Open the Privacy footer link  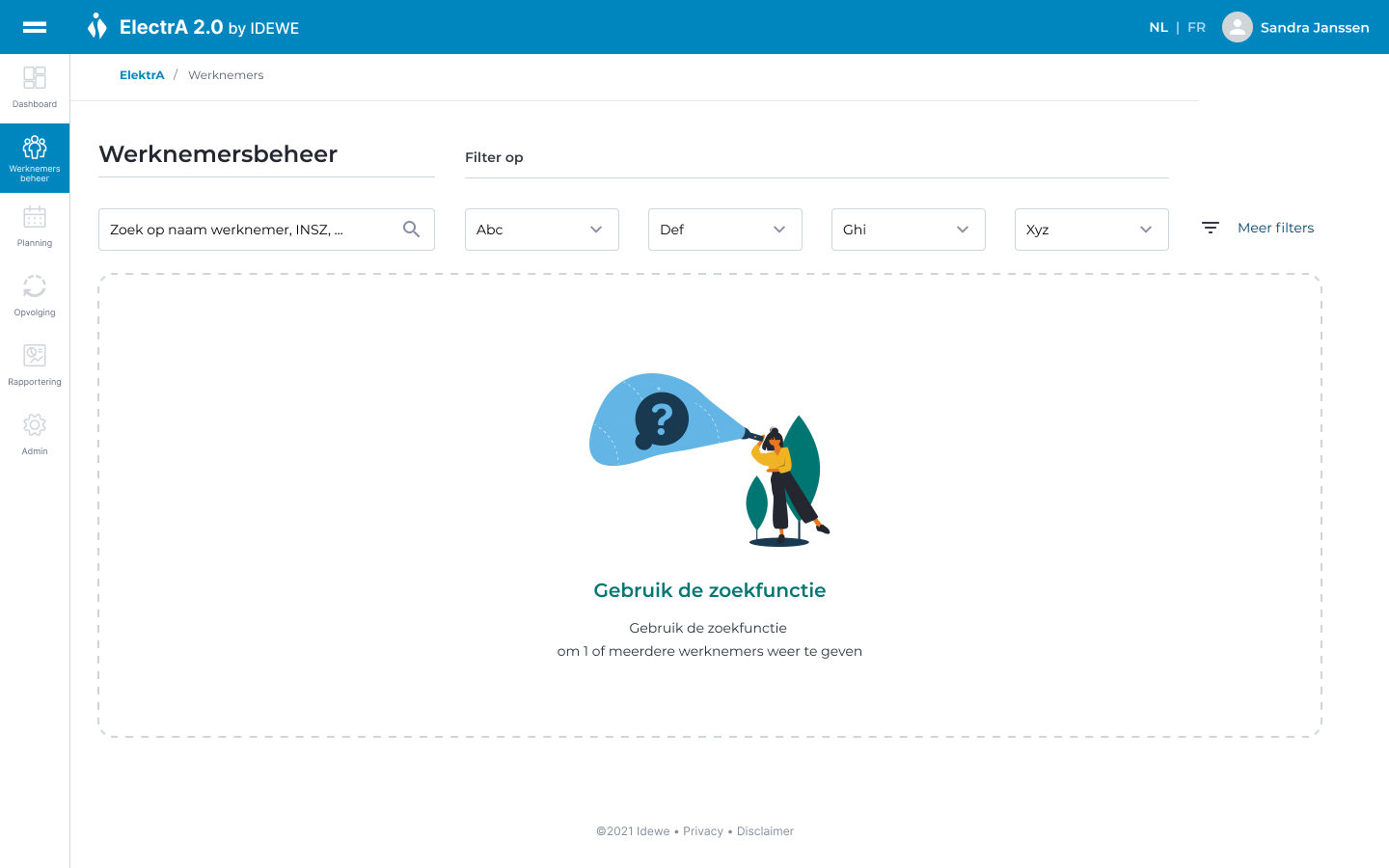tap(703, 831)
